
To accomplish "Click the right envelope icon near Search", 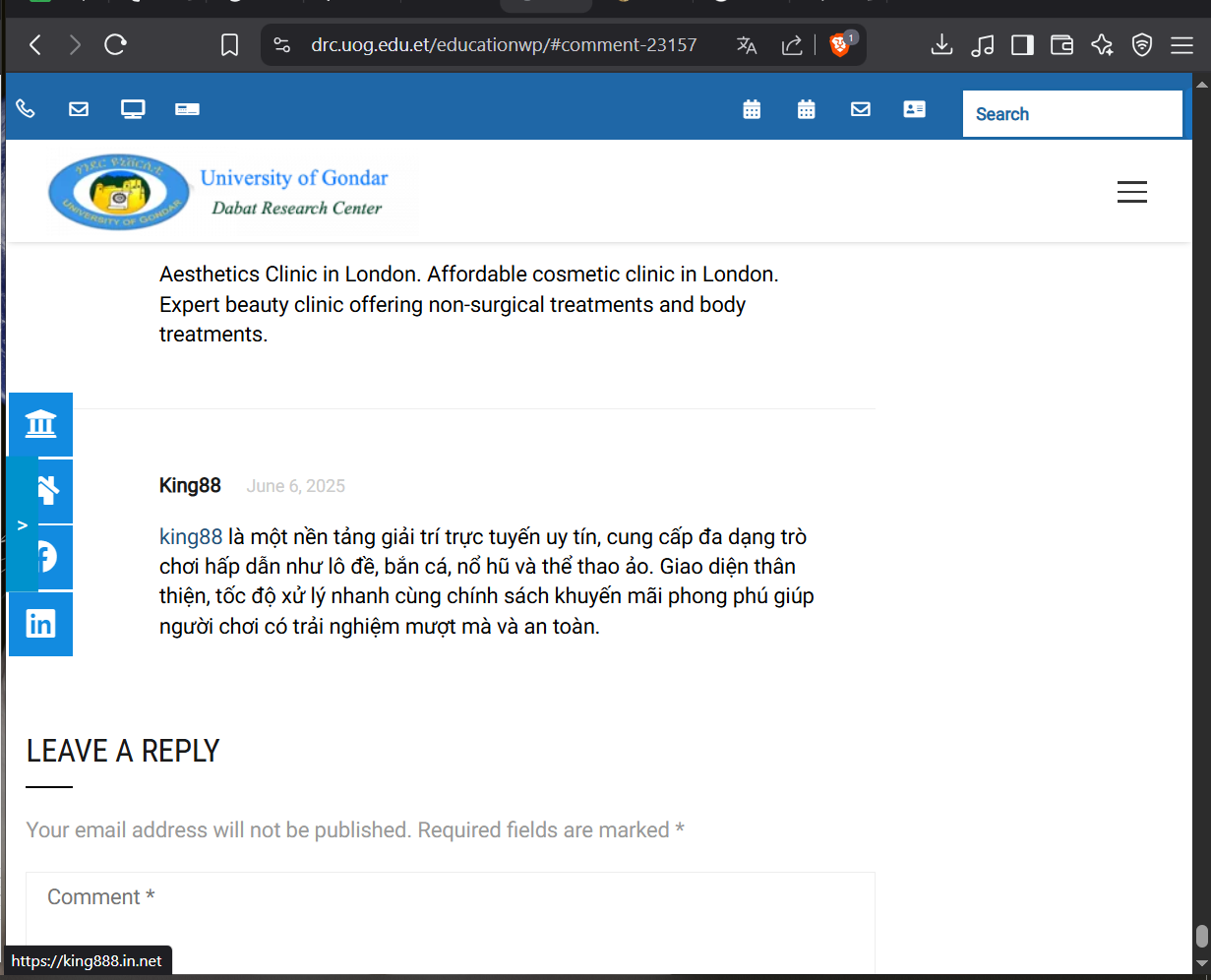I will coord(861,109).
